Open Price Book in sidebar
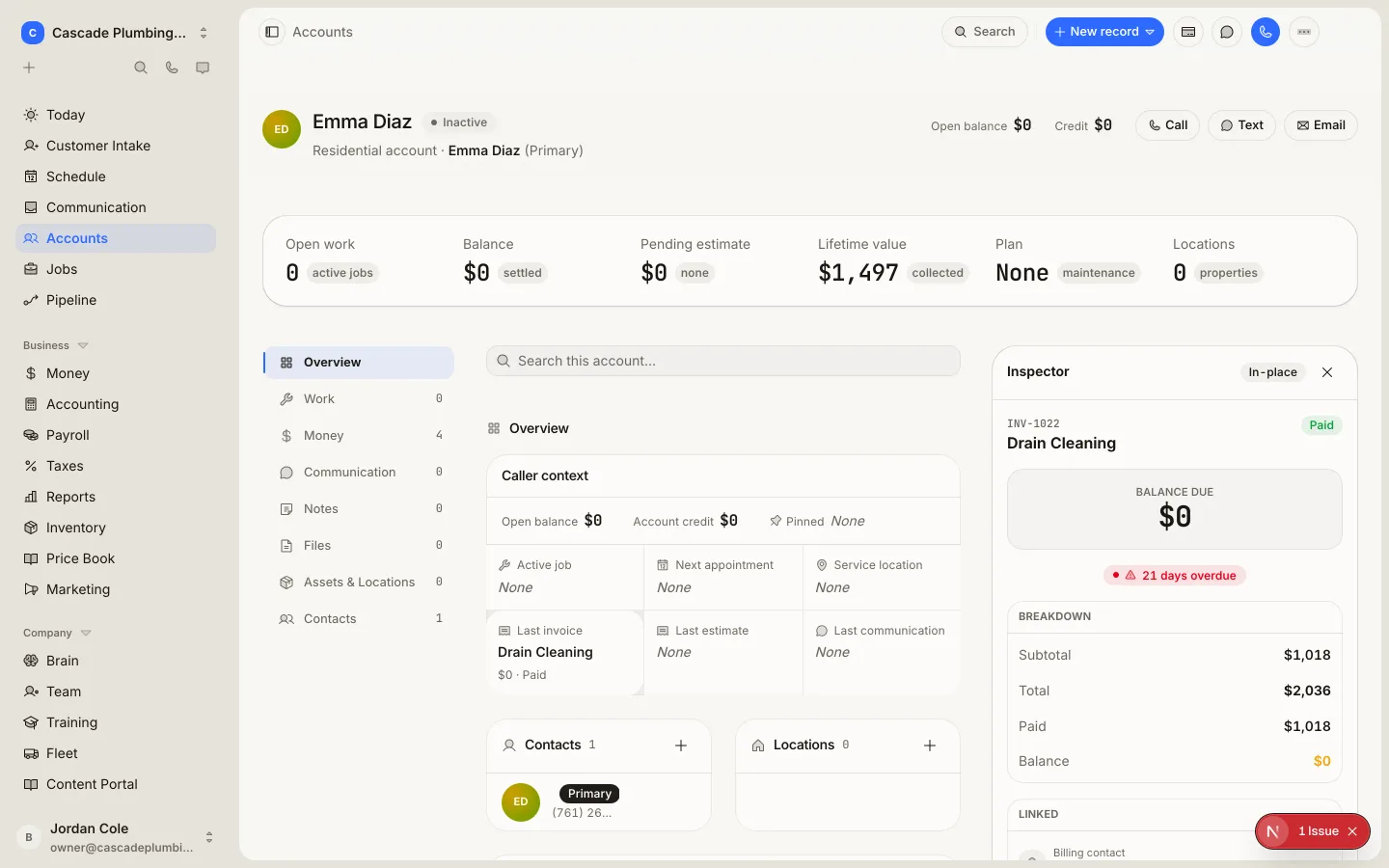The image size is (1389, 868). [116, 558]
